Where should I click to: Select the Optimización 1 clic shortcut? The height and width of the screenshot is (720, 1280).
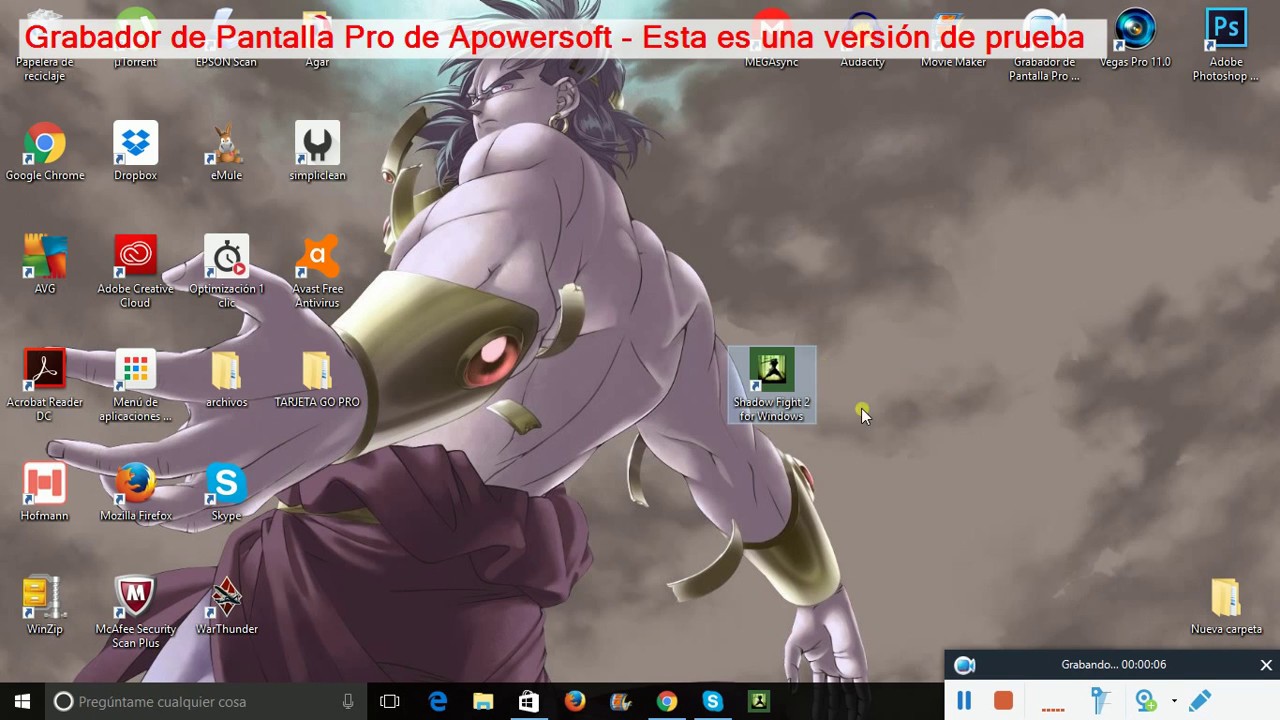226,272
